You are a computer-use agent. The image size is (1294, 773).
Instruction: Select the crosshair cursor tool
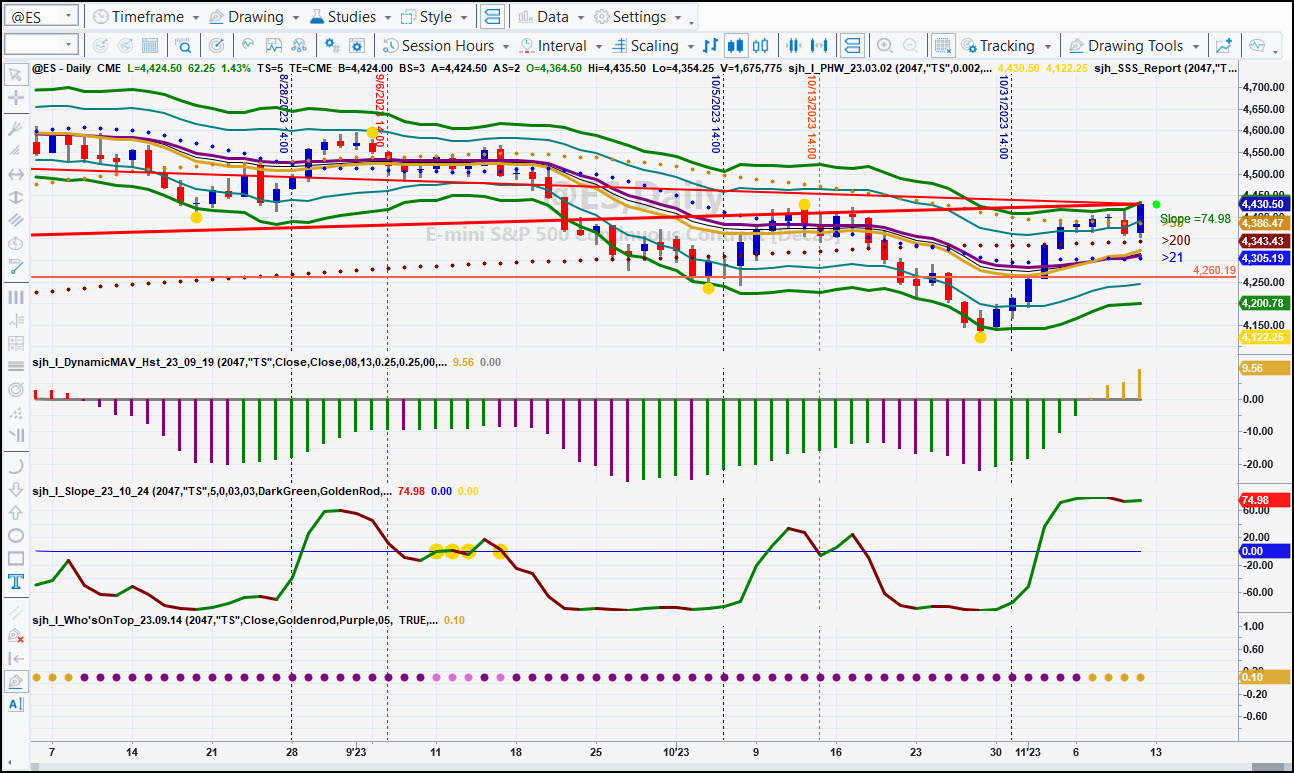coord(15,98)
